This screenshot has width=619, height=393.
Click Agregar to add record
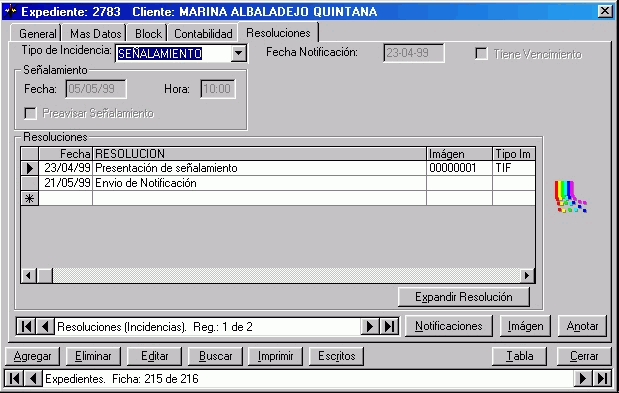click(x=32, y=356)
